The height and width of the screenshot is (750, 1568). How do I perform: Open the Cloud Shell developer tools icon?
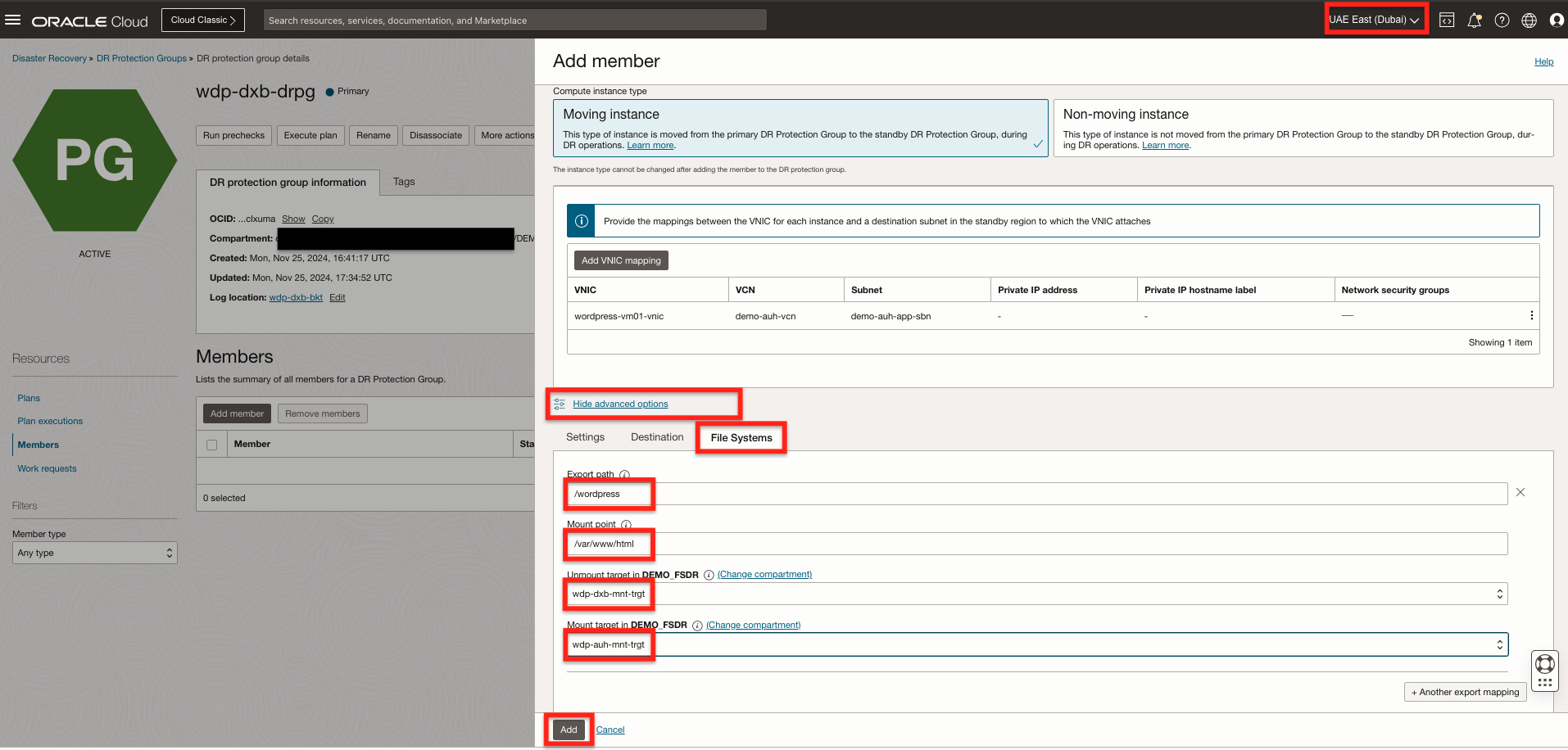(x=1447, y=20)
